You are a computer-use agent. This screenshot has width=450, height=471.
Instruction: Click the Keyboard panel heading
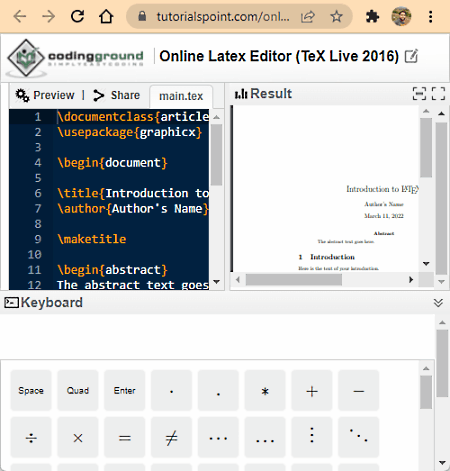(52, 303)
